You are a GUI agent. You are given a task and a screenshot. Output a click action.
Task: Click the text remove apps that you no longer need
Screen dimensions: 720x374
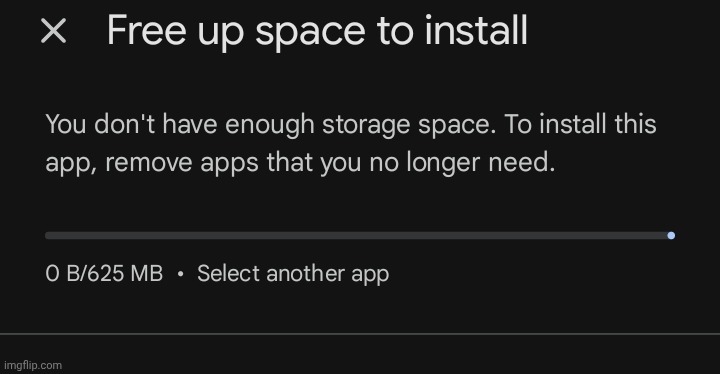coord(330,163)
